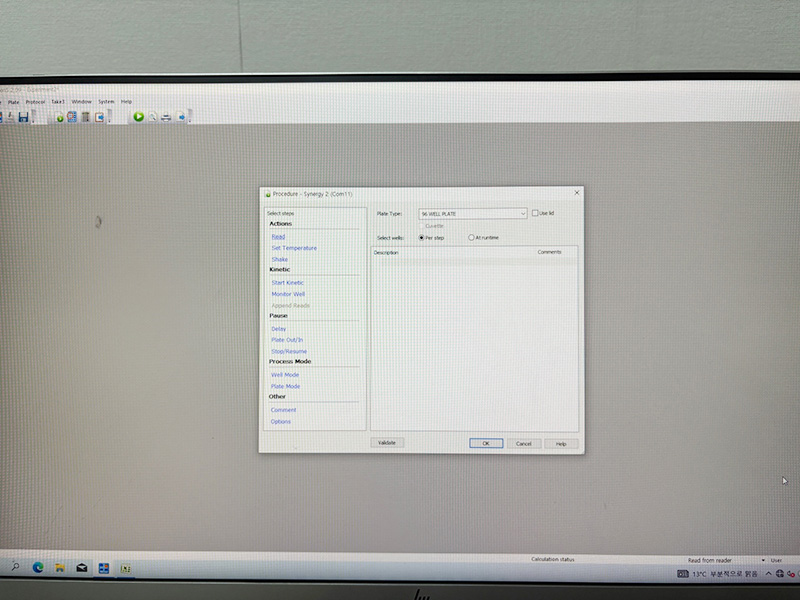The width and height of the screenshot is (800, 600).
Task: Show hidden system tray icons chevron
Action: (x=768, y=575)
